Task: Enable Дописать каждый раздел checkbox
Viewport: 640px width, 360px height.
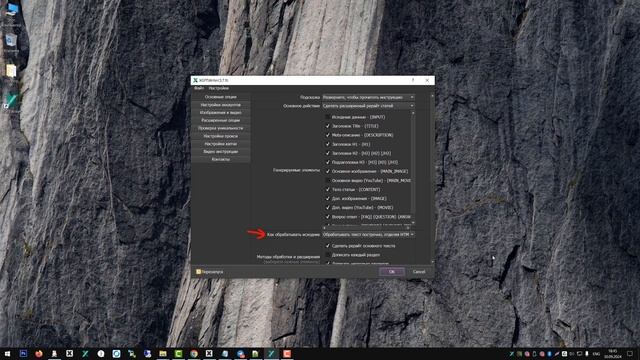Action: pyautogui.click(x=327, y=255)
